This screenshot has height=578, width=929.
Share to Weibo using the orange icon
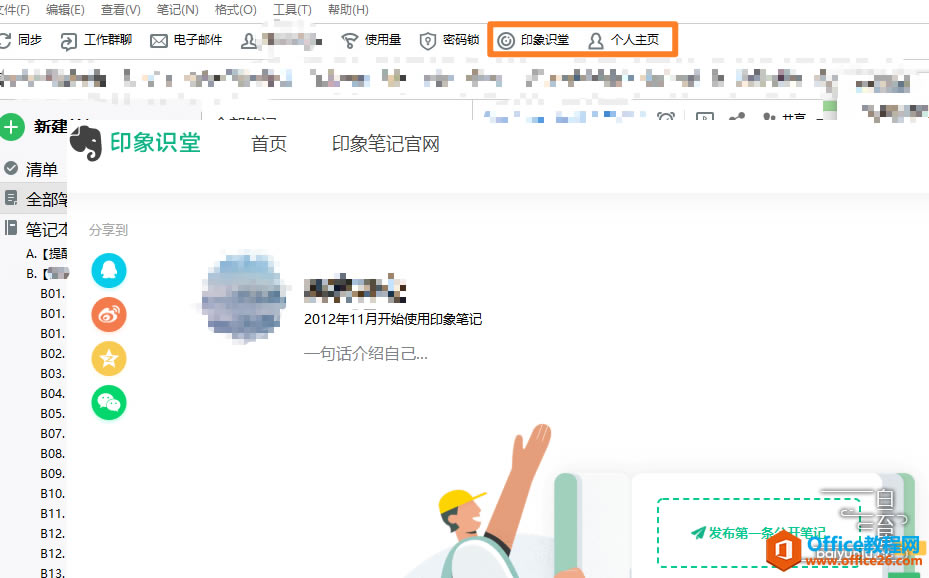click(109, 314)
